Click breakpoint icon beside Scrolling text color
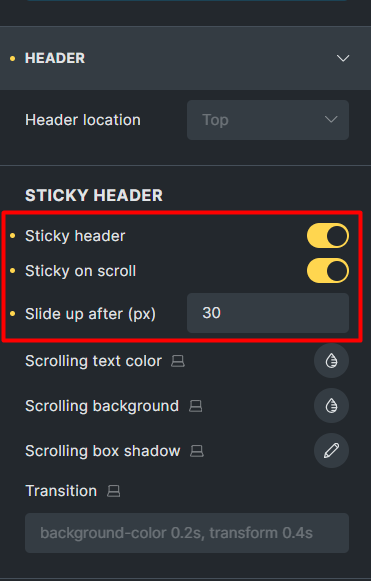The width and height of the screenshot is (371, 581). 178,361
